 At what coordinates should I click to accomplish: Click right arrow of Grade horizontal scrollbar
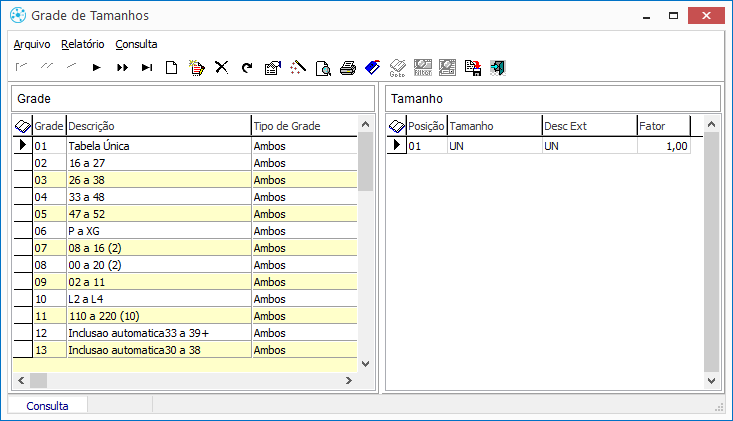[349, 380]
